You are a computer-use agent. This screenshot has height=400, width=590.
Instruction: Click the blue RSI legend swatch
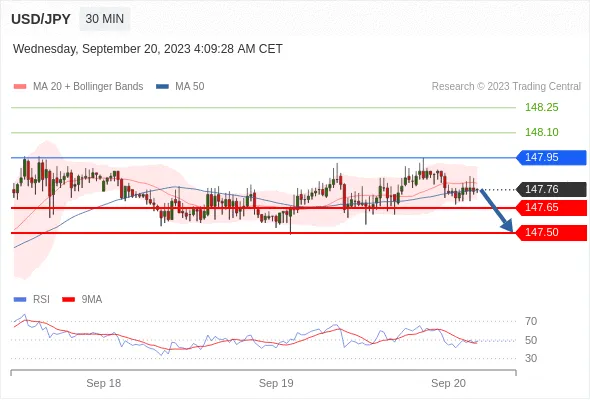[20, 300]
